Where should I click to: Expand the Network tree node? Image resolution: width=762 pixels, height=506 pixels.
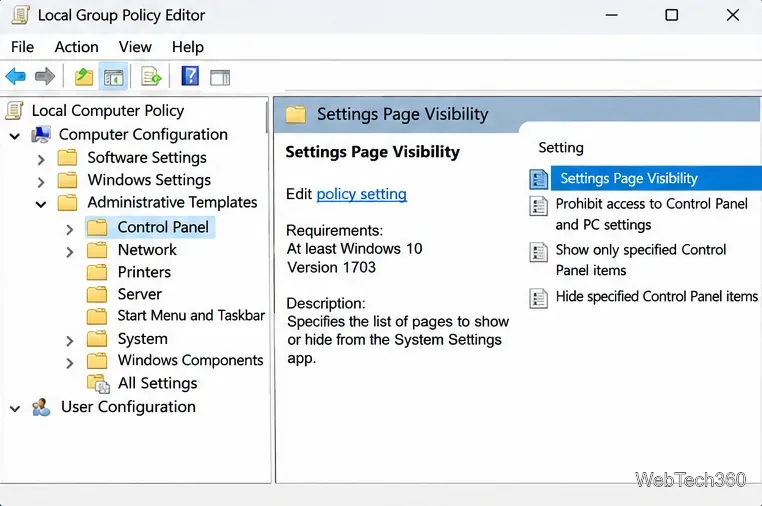pos(70,252)
